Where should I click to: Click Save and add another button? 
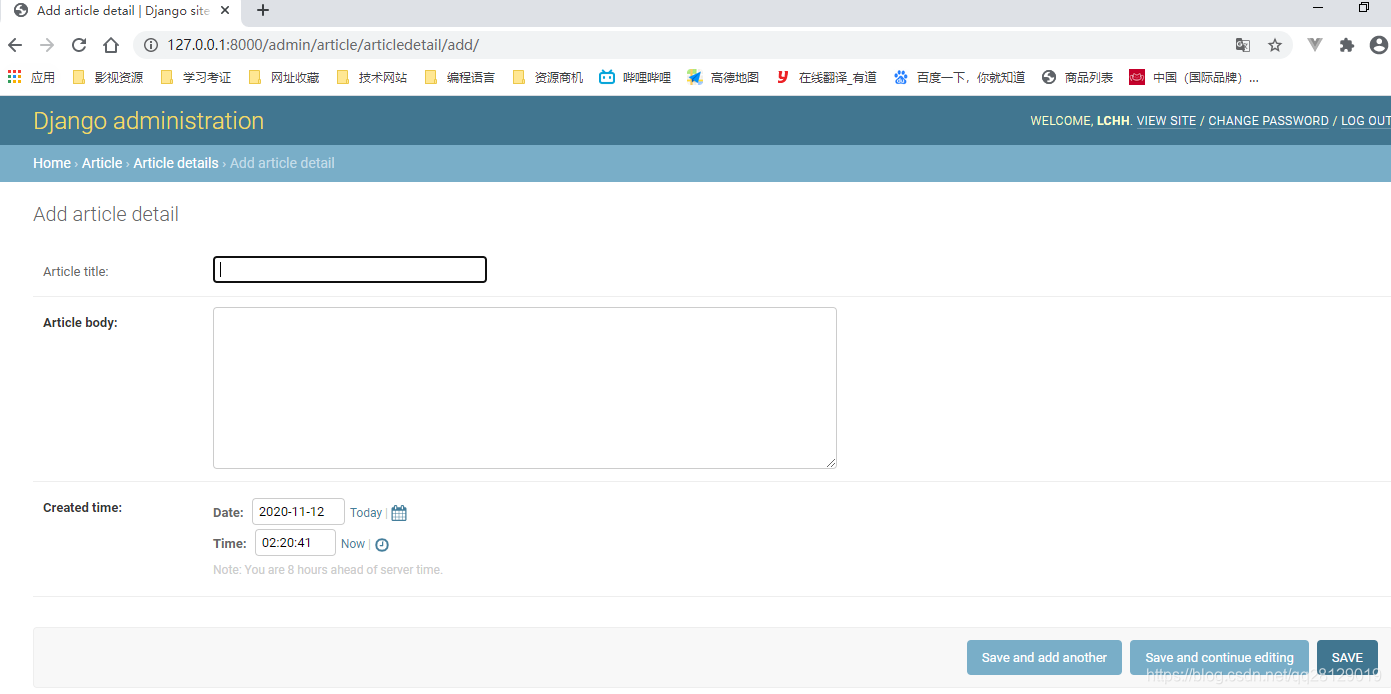click(1044, 658)
